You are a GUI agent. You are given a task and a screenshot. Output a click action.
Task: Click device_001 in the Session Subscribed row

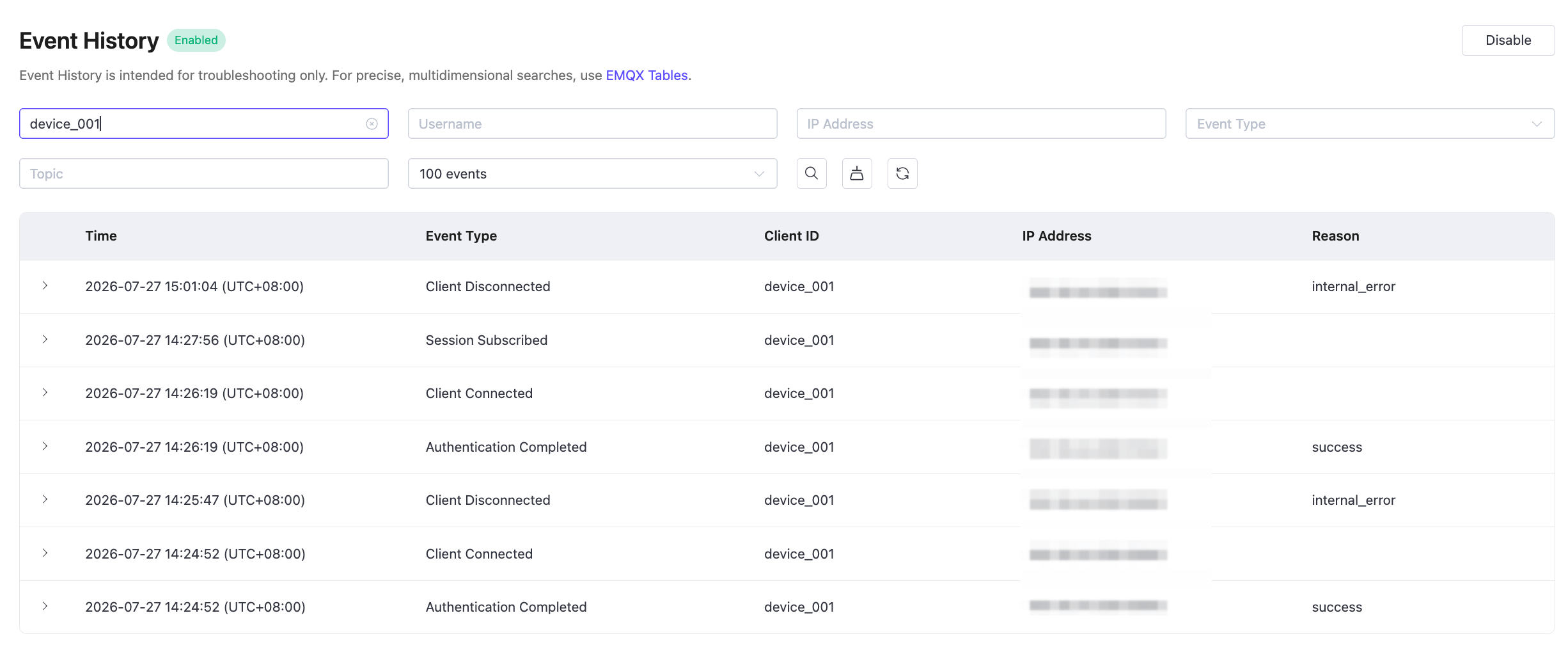799,340
